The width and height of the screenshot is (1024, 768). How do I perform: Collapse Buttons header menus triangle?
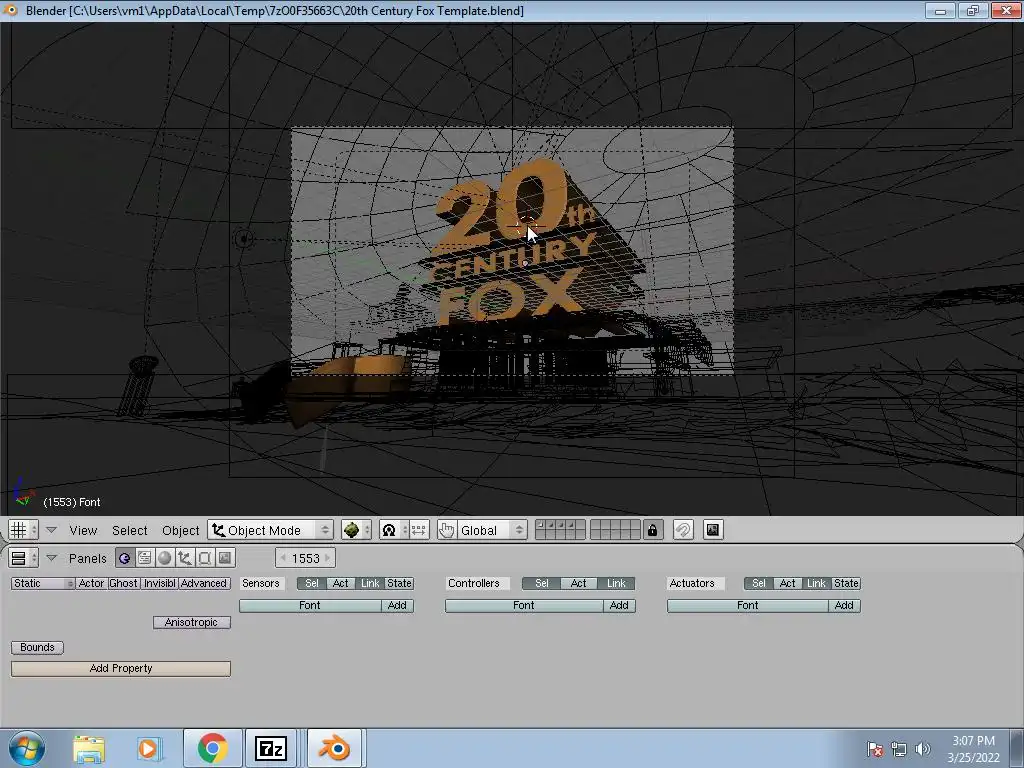tap(52, 558)
